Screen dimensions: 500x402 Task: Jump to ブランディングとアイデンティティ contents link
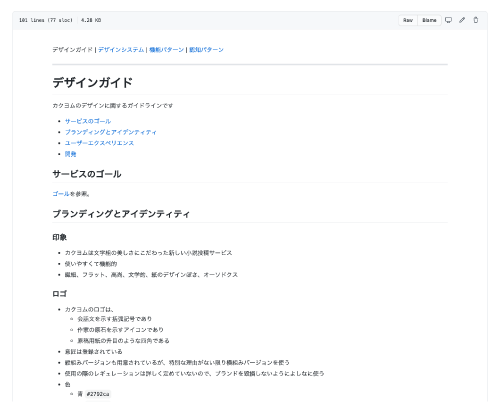point(111,132)
